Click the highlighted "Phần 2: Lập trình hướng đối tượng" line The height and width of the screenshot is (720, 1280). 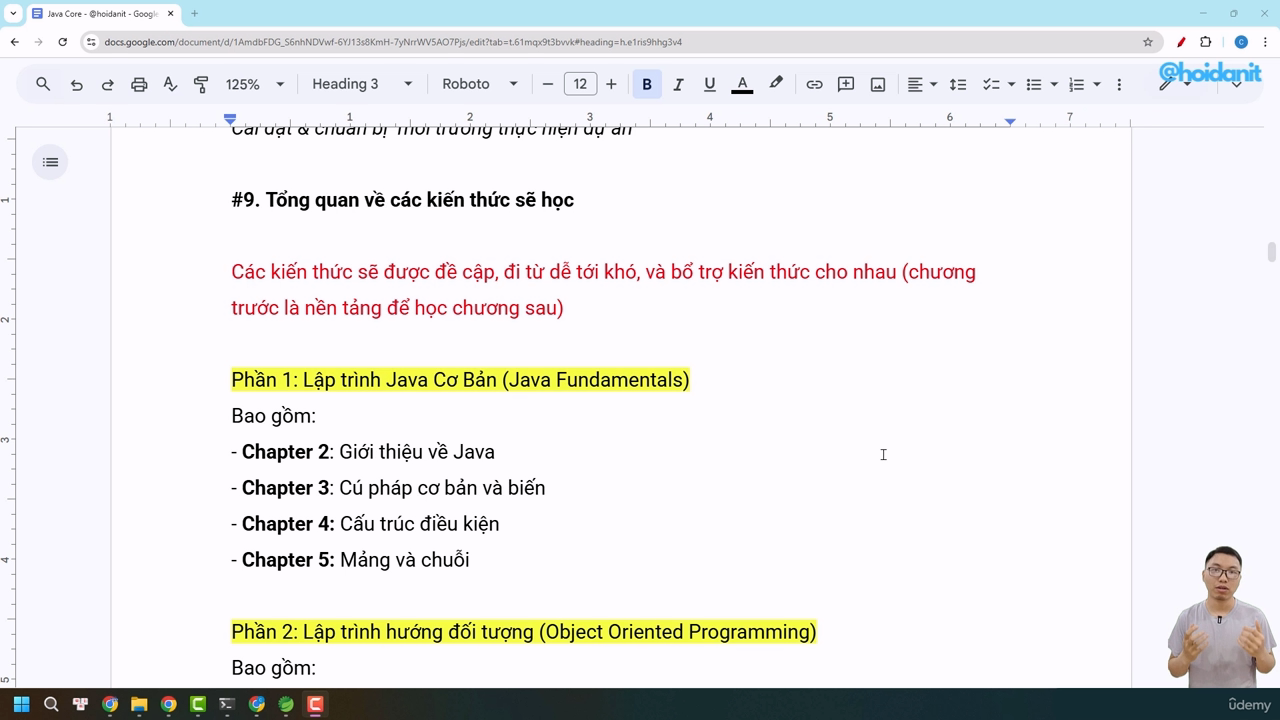tap(524, 632)
